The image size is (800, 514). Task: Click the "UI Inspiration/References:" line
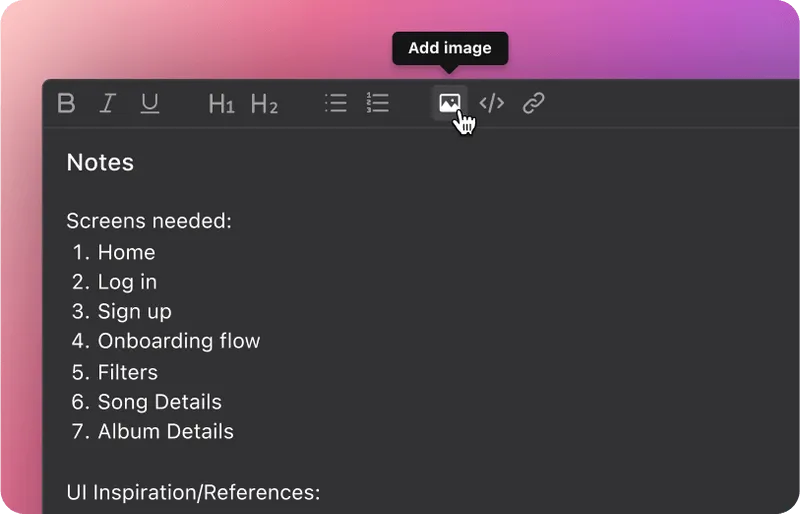(x=193, y=492)
